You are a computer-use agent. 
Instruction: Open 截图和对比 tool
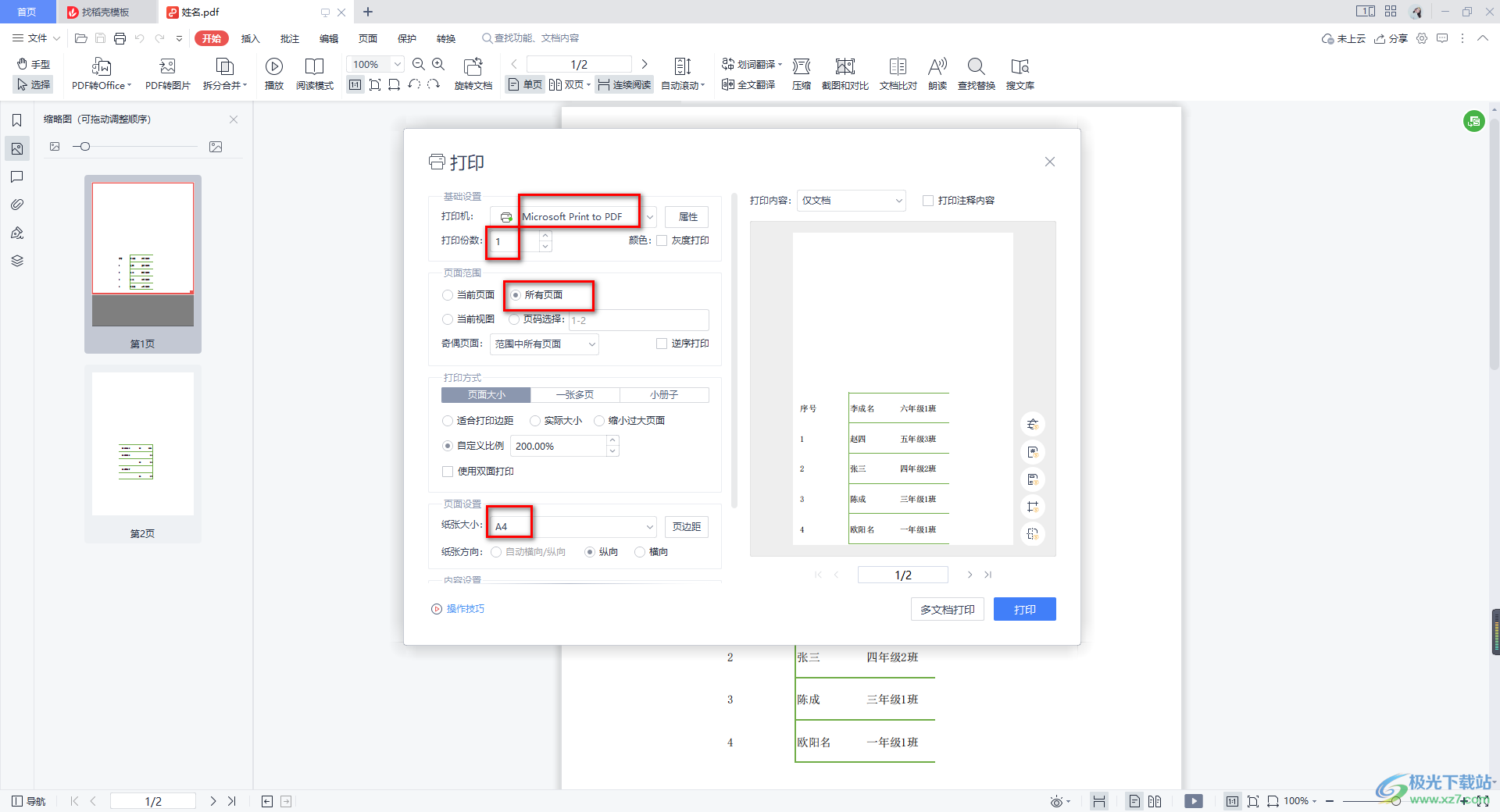tap(845, 73)
